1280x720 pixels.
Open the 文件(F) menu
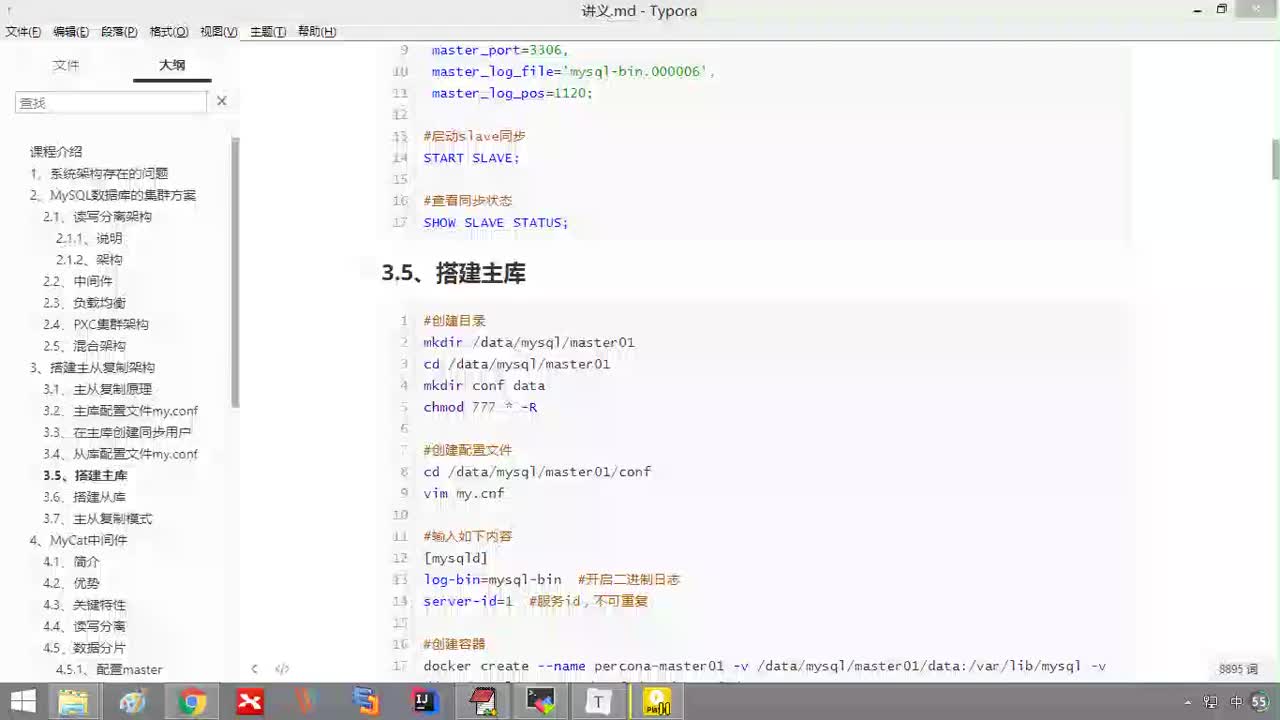23,31
